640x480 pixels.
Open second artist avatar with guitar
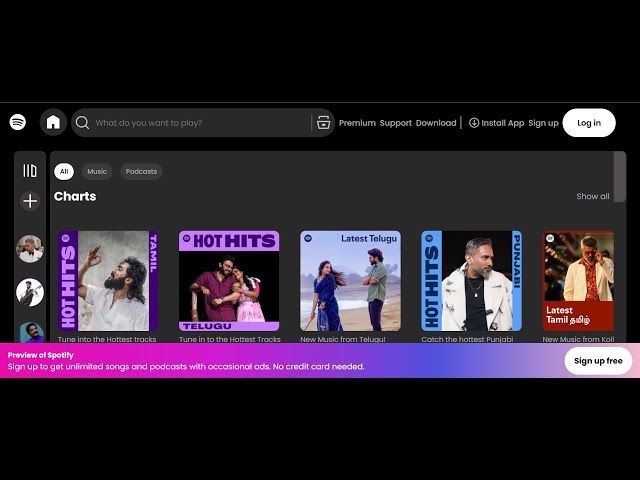30,292
